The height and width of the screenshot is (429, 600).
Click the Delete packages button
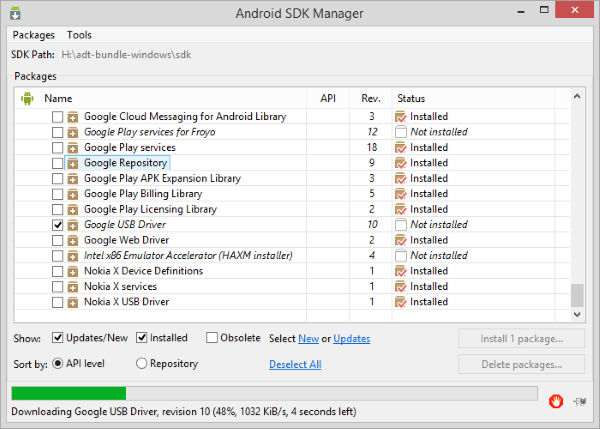[x=521, y=364]
